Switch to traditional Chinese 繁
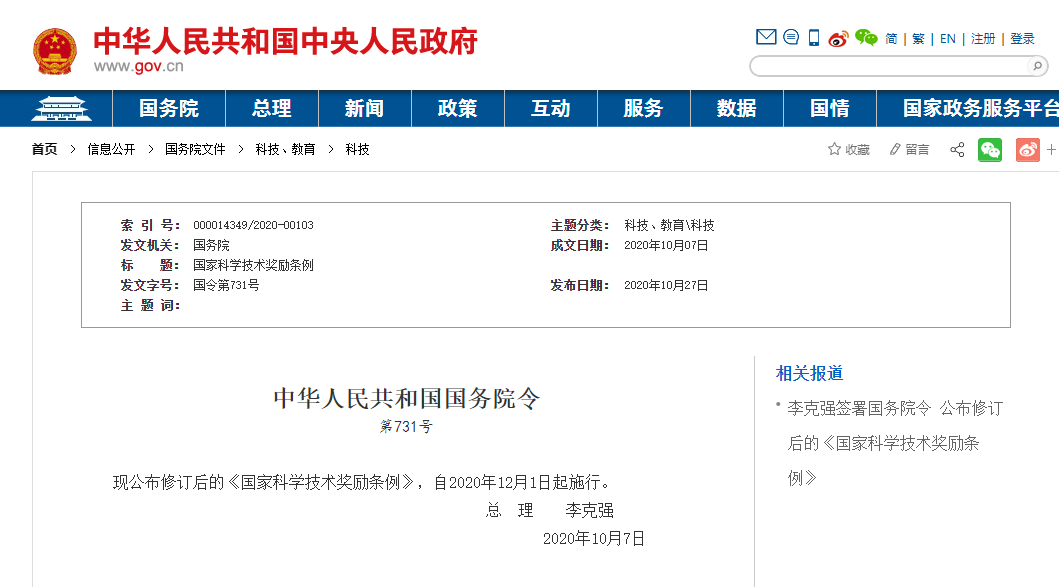 (918, 39)
